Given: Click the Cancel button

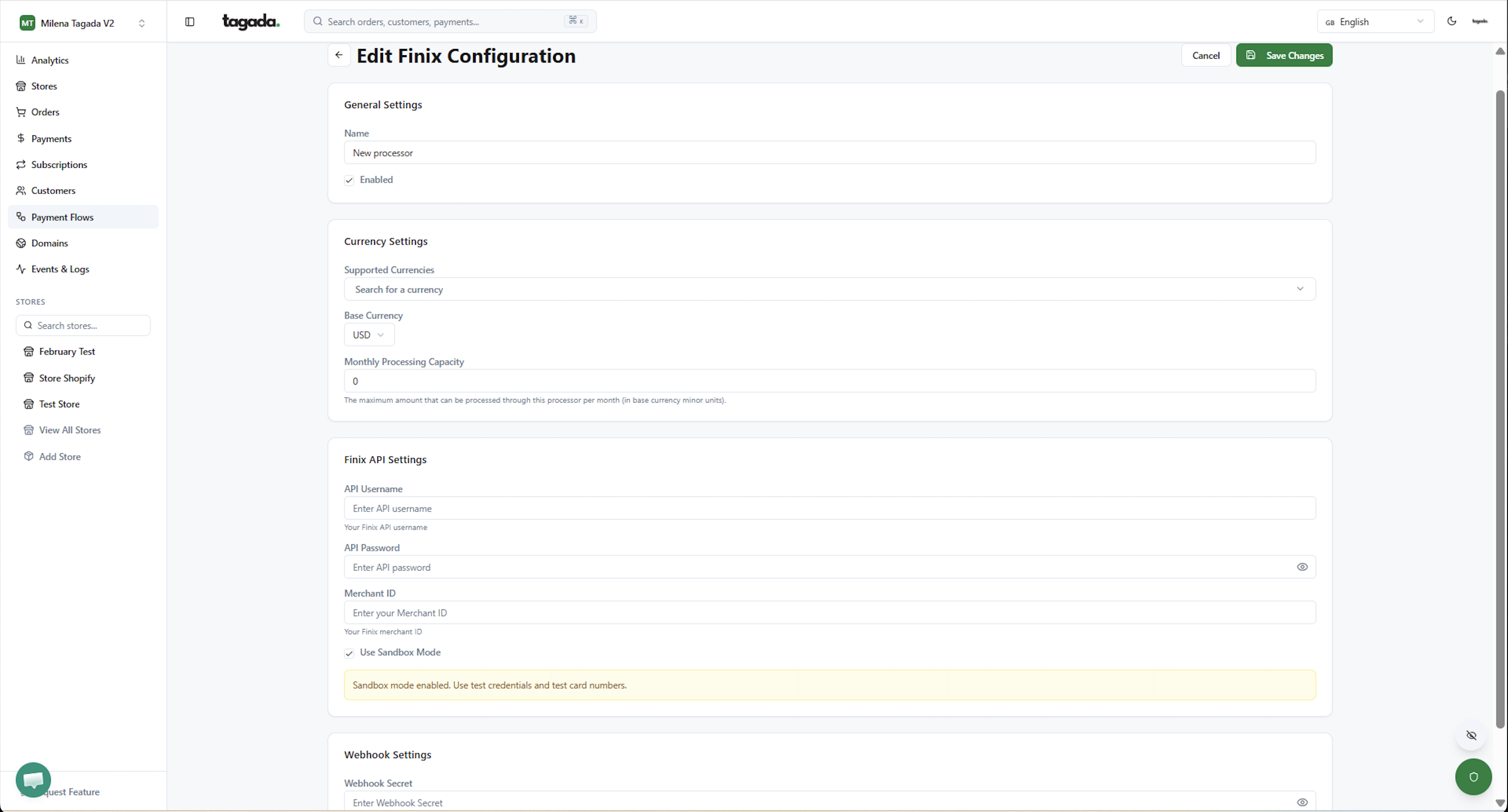Looking at the screenshot, I should (1205, 55).
